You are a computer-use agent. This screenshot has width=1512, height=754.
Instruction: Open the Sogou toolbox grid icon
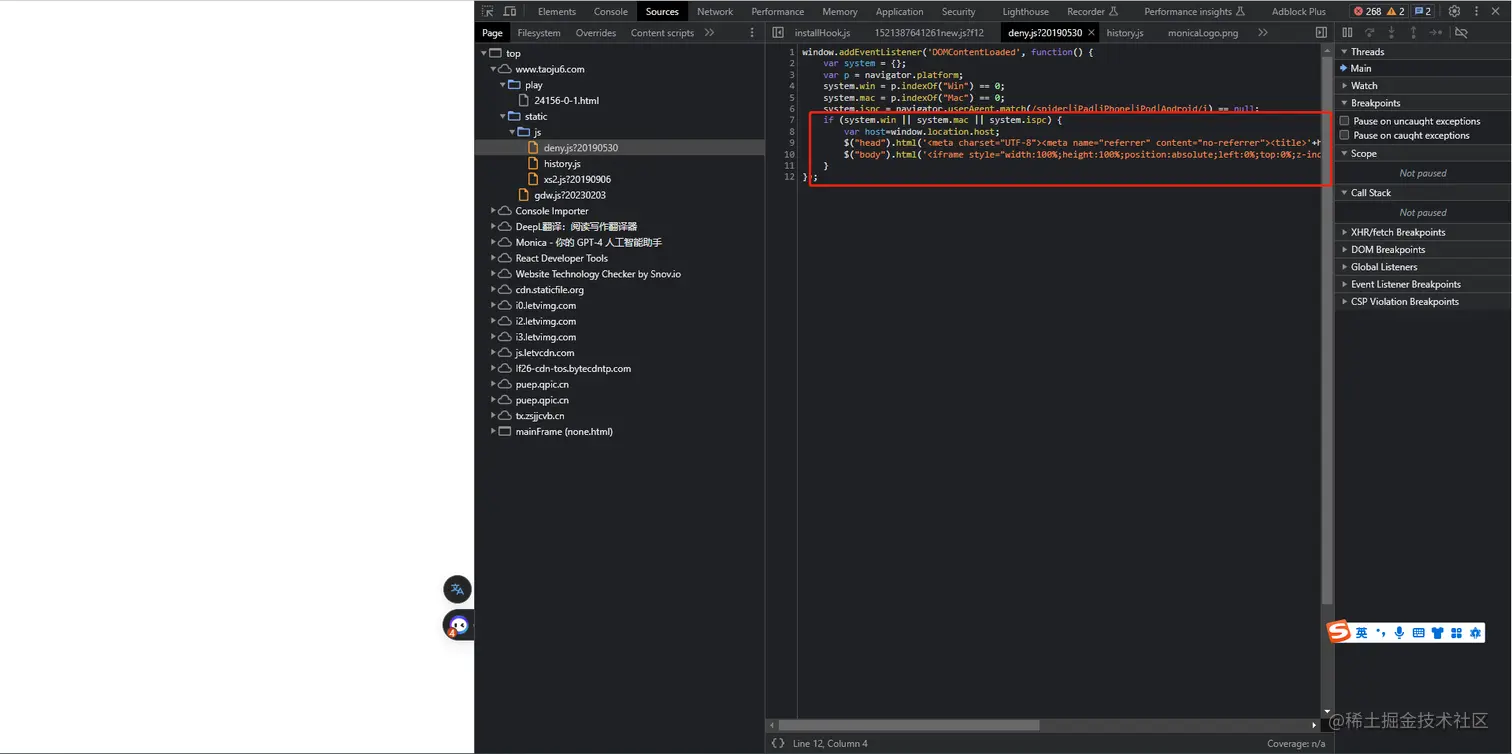point(1456,633)
